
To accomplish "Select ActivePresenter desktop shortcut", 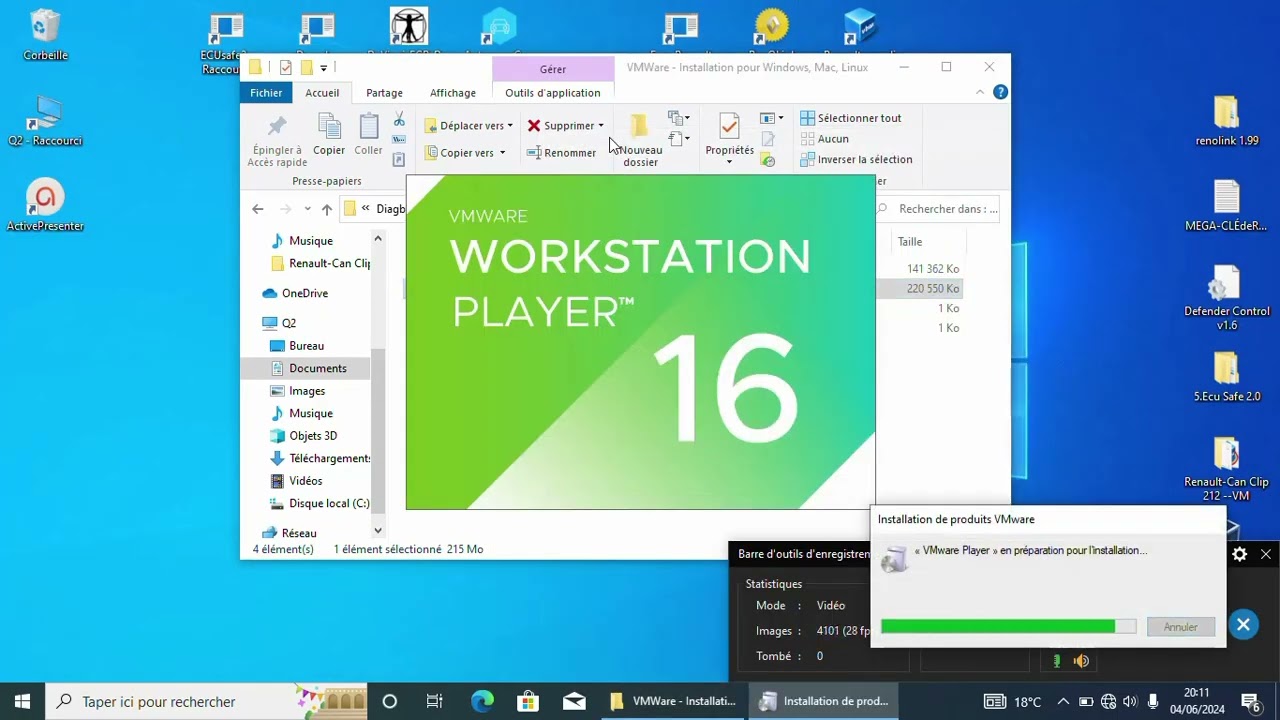I will (45, 205).
